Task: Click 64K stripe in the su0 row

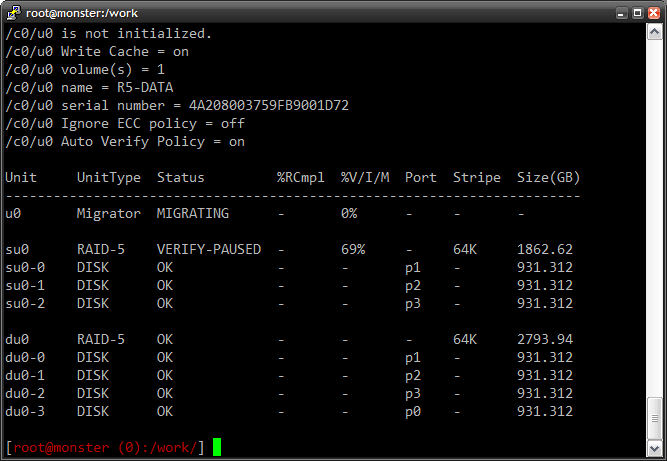Action: (x=465, y=250)
